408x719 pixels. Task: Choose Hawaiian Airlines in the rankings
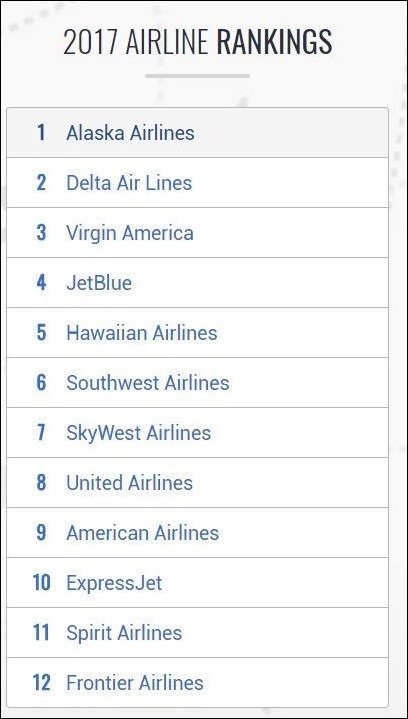[x=198, y=332]
